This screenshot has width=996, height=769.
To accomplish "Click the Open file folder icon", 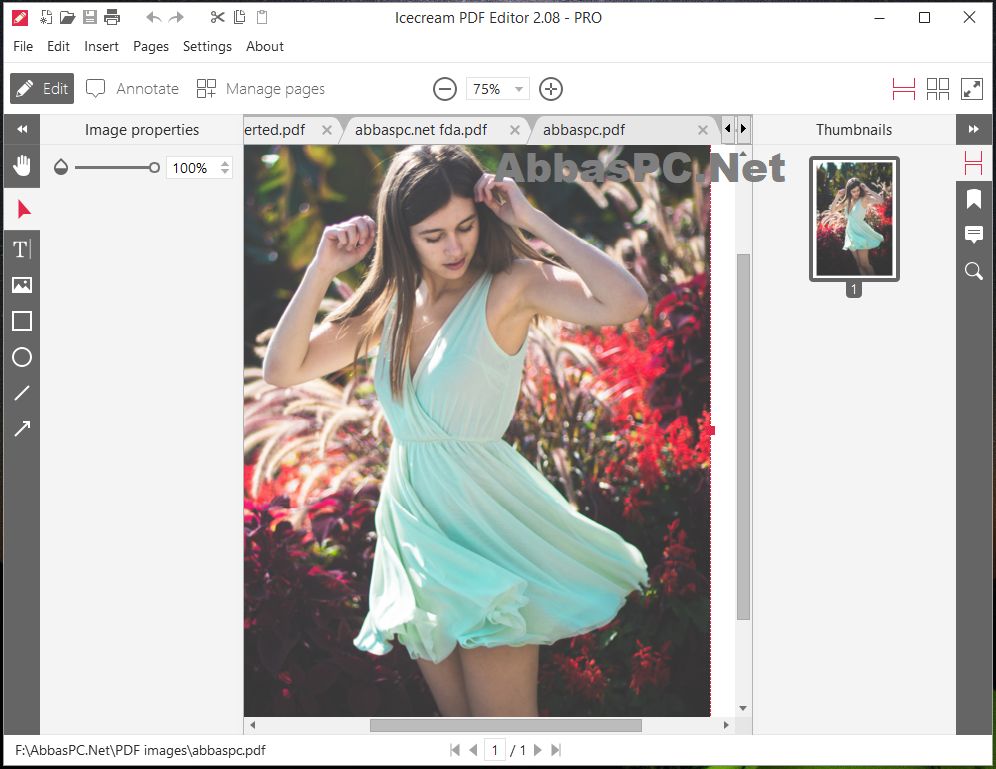I will click(67, 17).
